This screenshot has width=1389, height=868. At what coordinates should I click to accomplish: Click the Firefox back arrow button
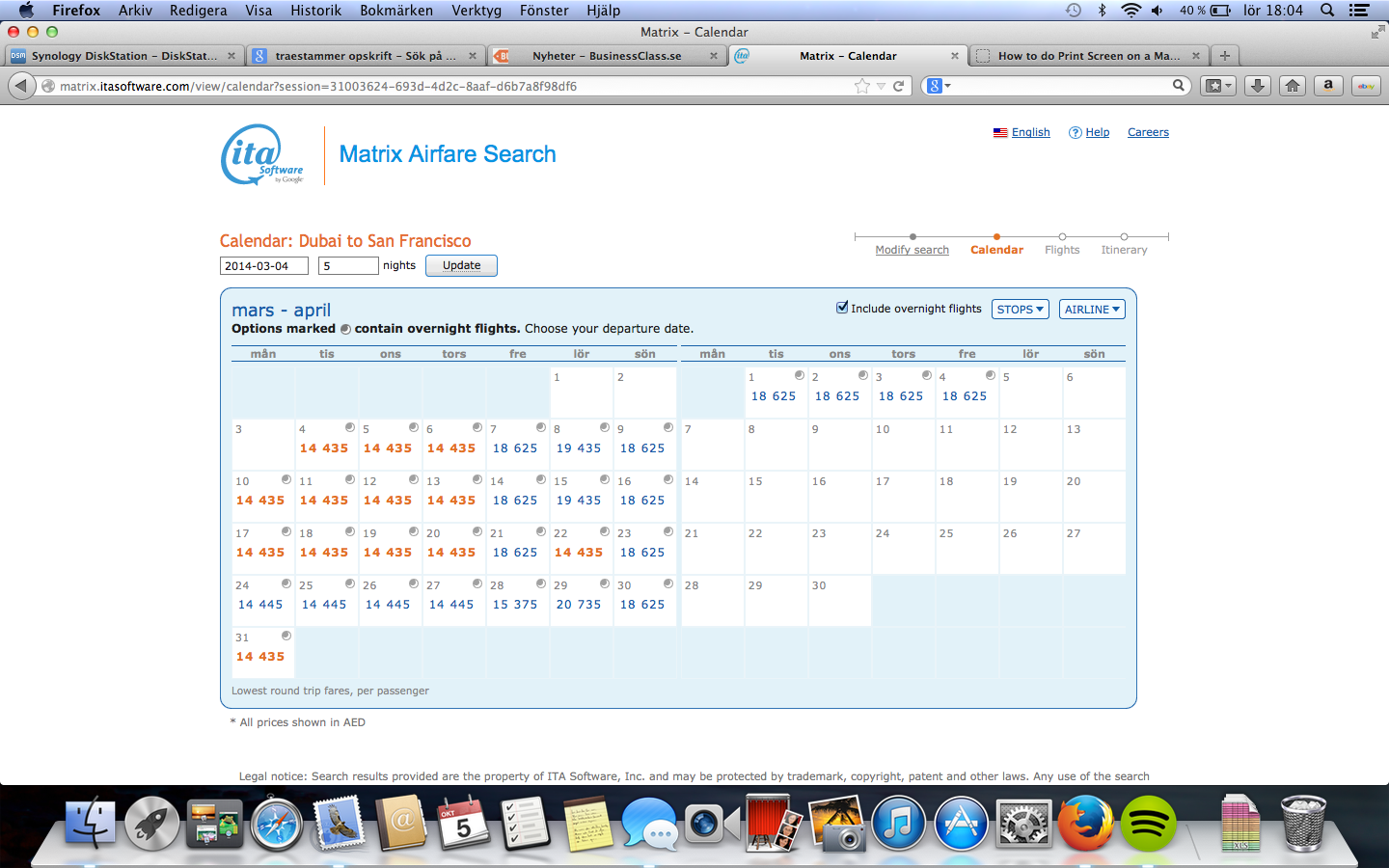tap(21, 86)
